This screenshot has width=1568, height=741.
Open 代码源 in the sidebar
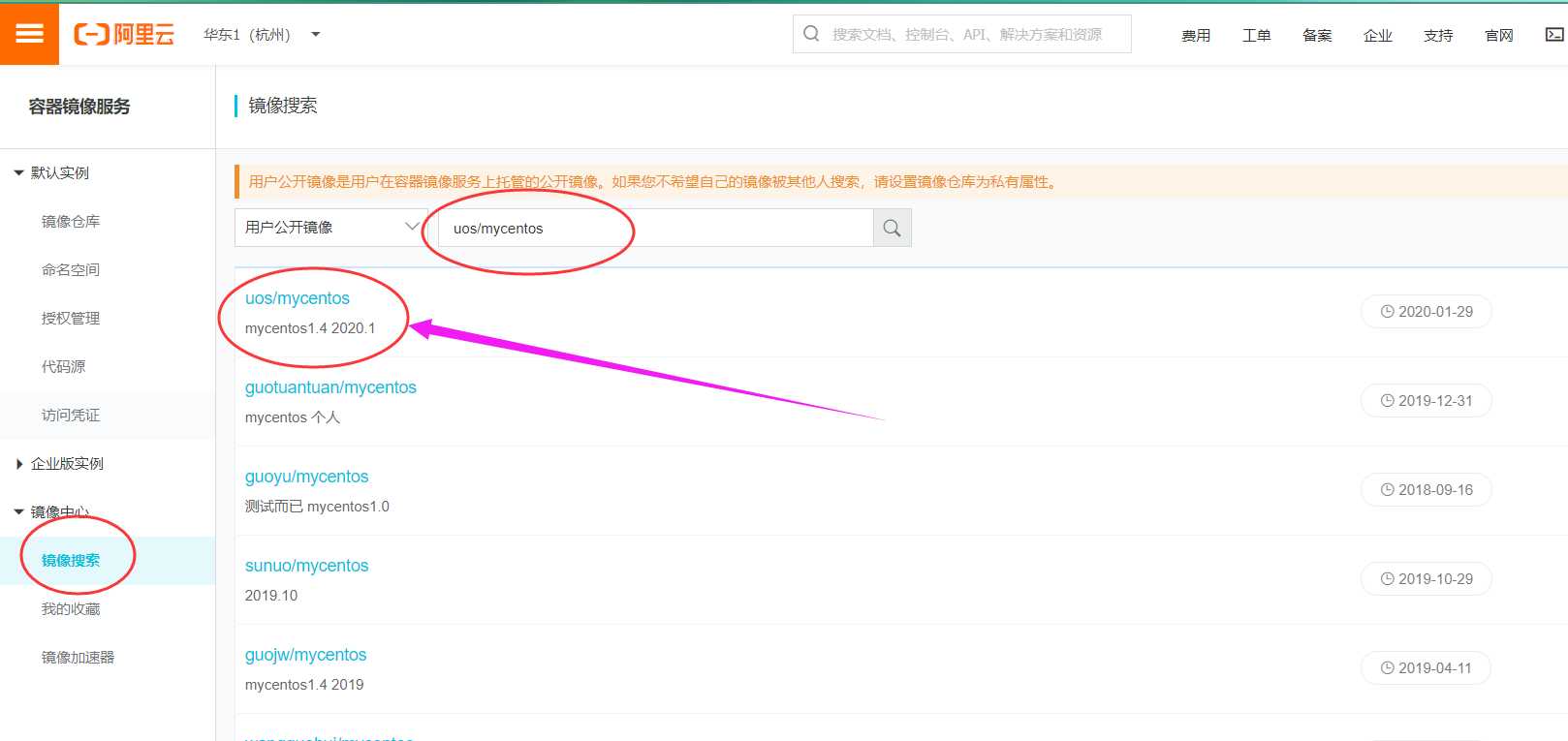coord(63,367)
